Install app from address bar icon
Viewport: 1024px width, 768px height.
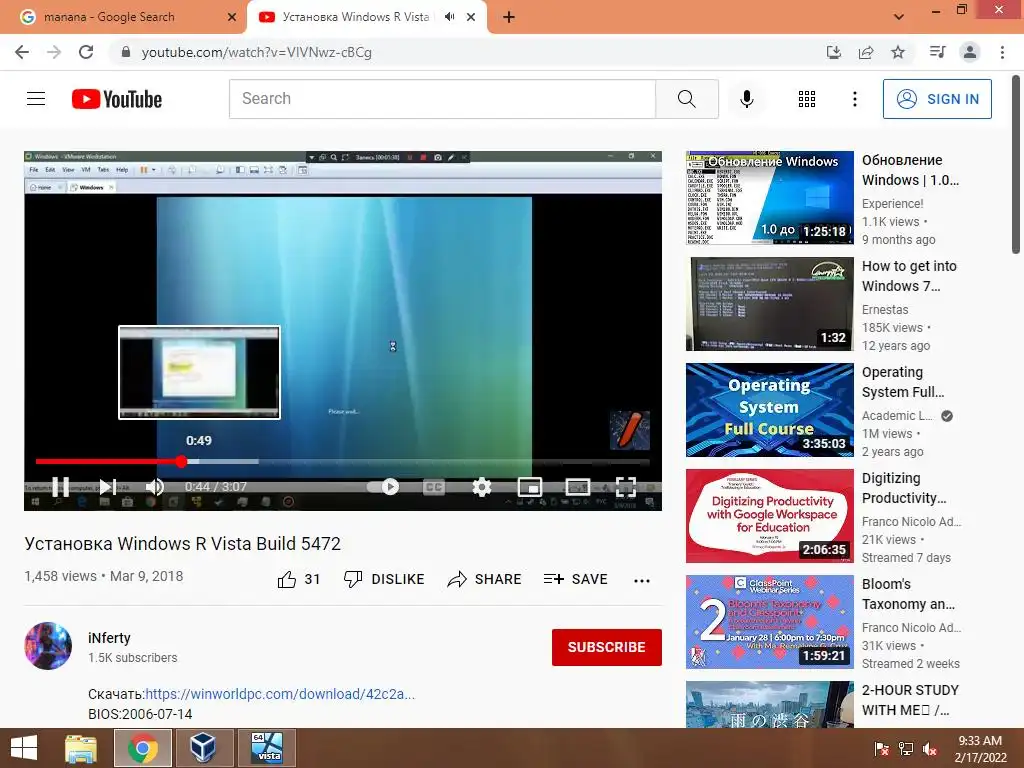(833, 52)
